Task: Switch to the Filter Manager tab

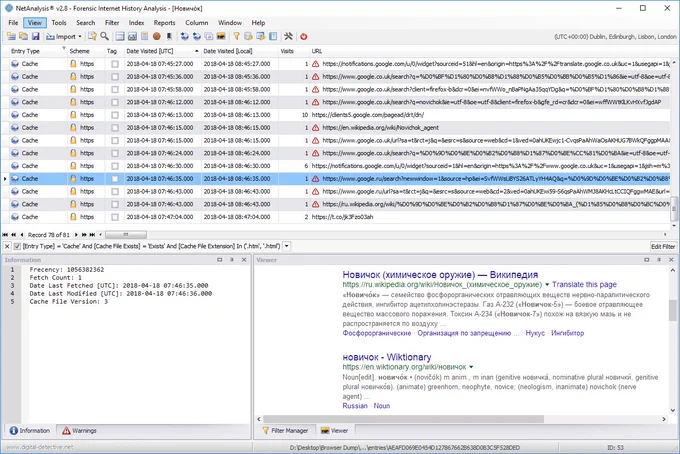Action: [x=285, y=431]
